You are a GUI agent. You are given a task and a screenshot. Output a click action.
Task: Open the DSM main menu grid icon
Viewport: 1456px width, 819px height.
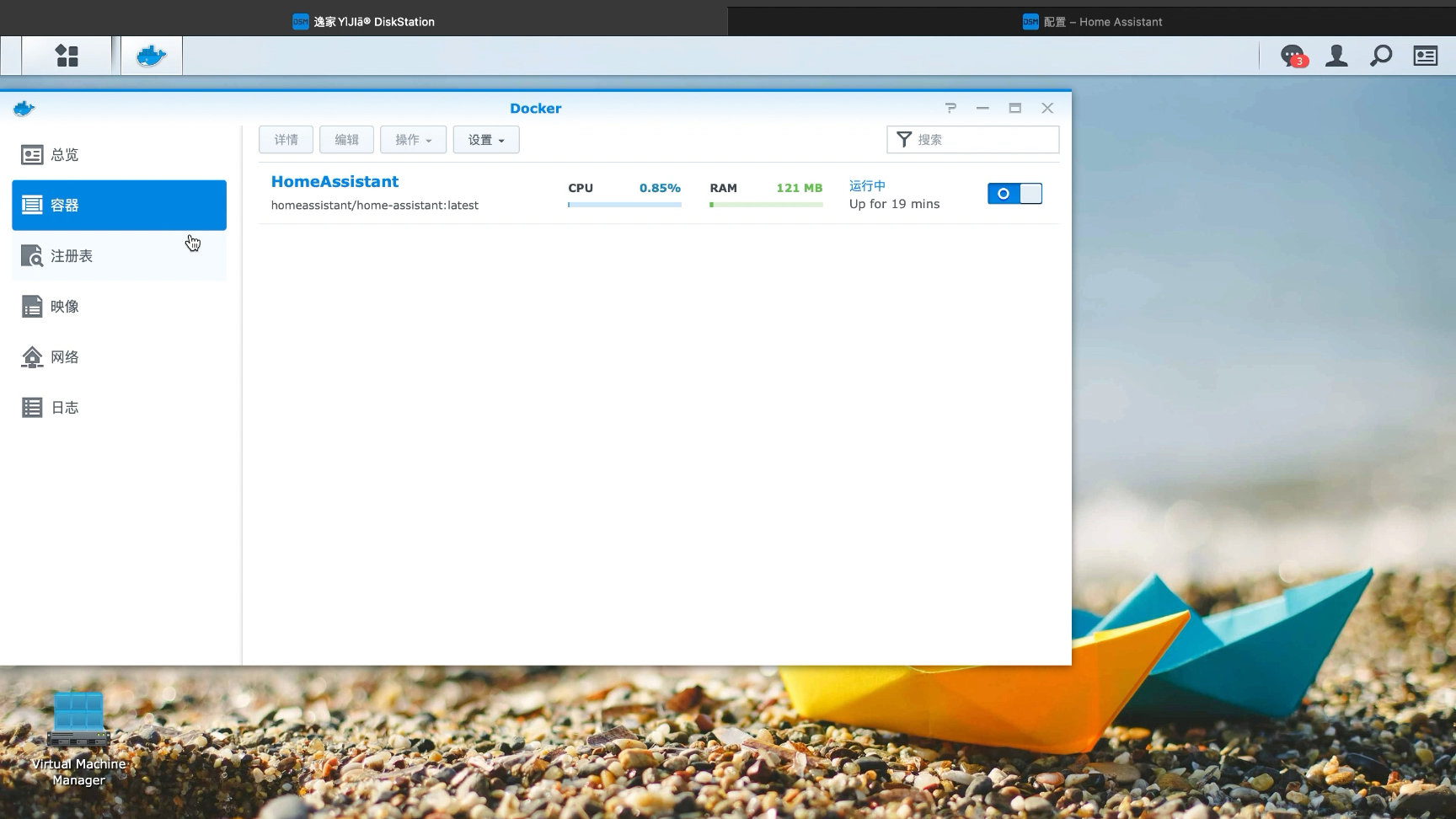point(67,56)
